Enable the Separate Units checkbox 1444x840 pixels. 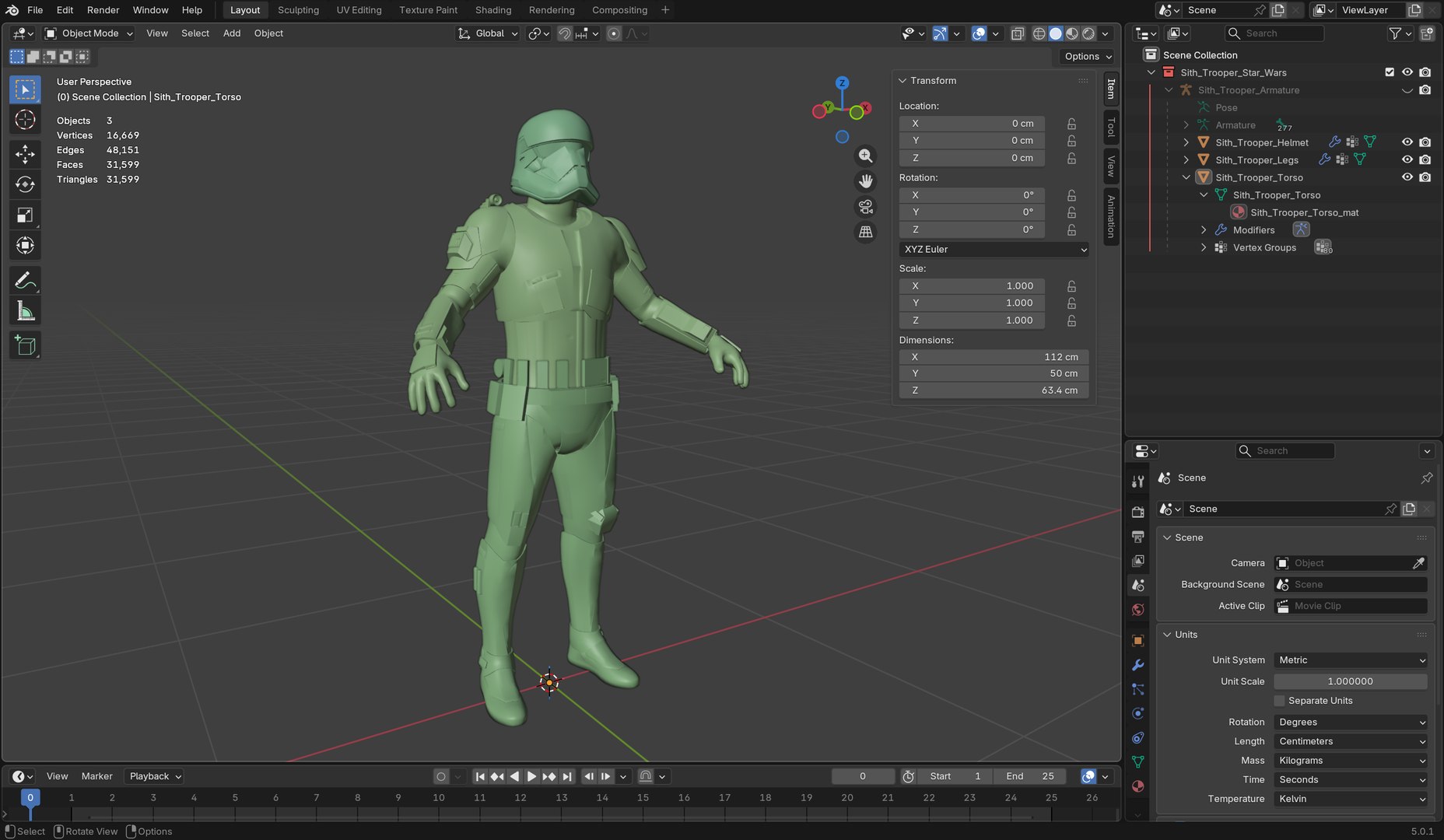(1279, 701)
